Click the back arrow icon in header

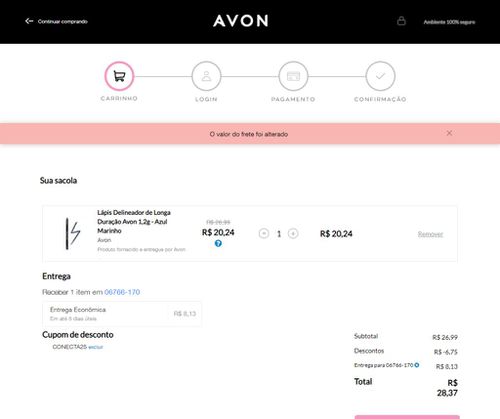pyautogui.click(x=29, y=21)
